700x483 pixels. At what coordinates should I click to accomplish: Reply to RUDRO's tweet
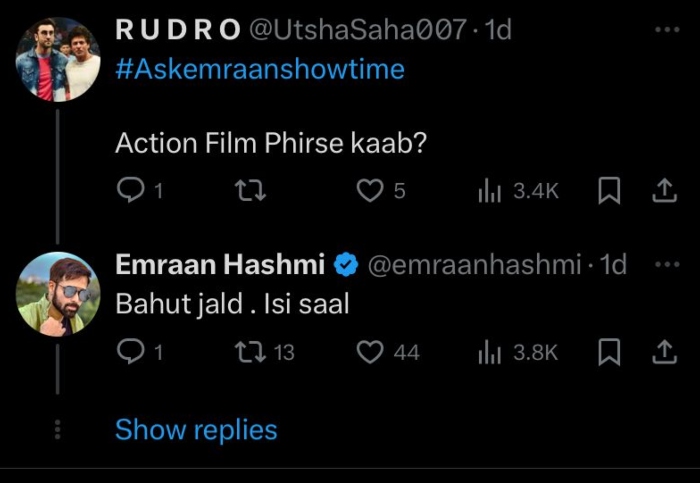click(131, 191)
